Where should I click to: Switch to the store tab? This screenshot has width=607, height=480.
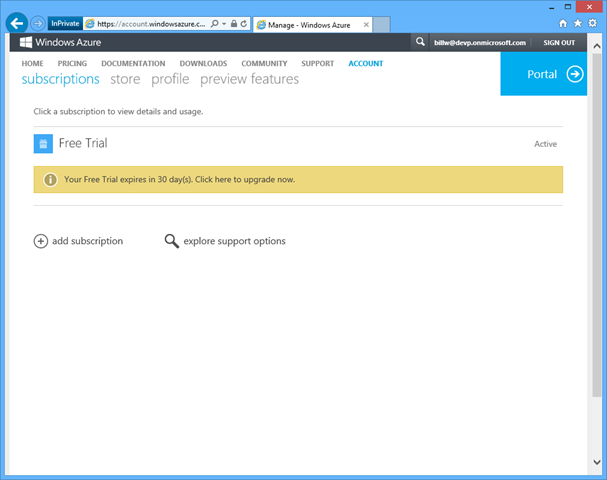[125, 79]
